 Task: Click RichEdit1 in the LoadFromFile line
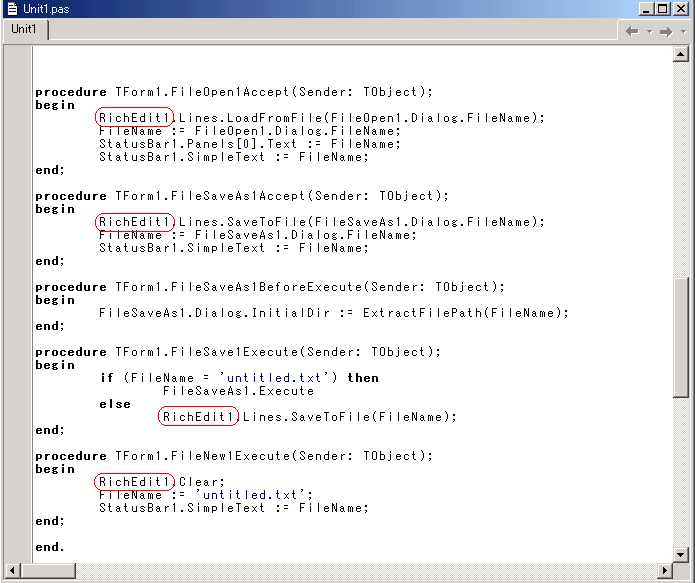134,117
